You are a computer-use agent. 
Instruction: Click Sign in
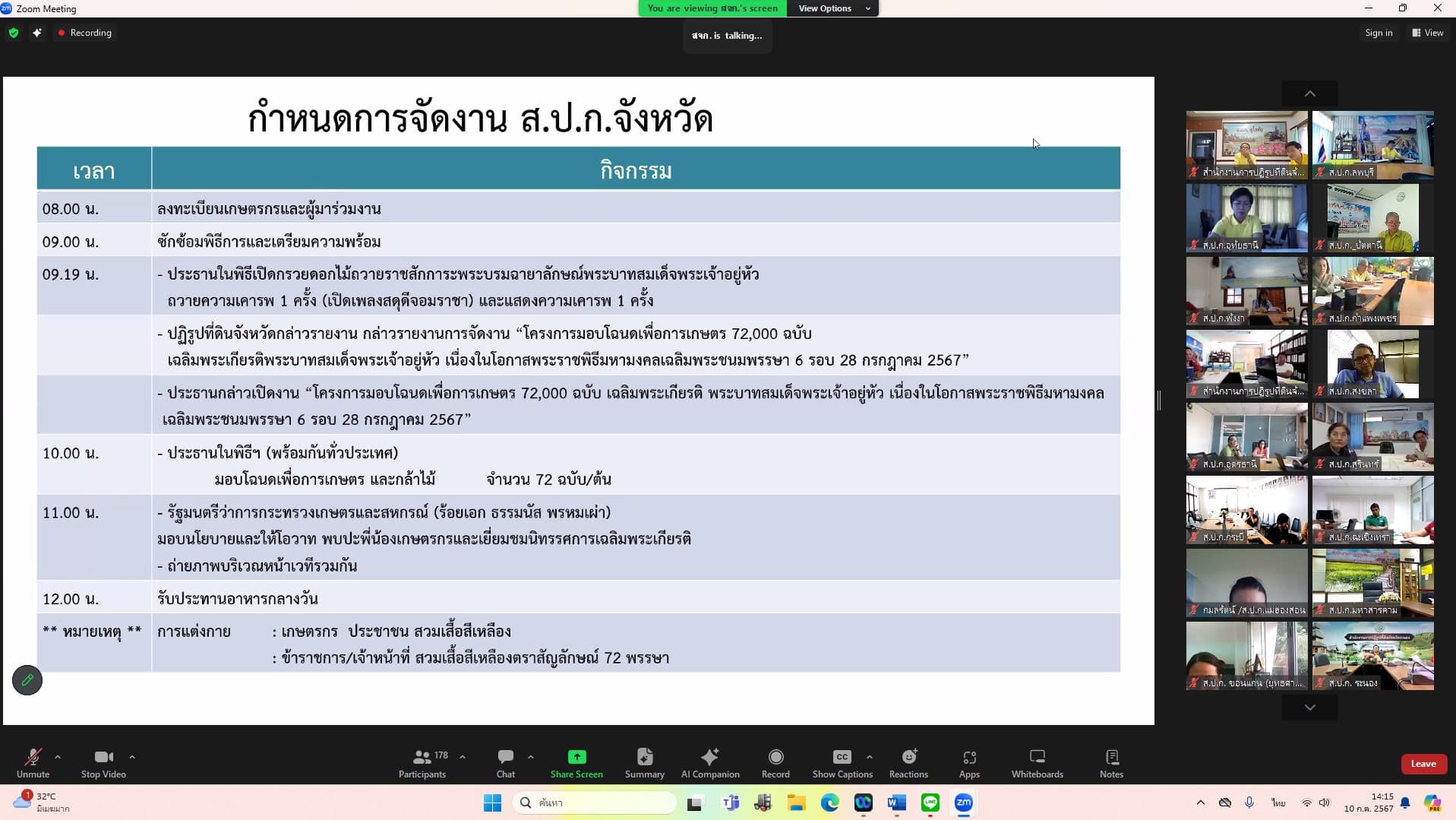[x=1379, y=33]
